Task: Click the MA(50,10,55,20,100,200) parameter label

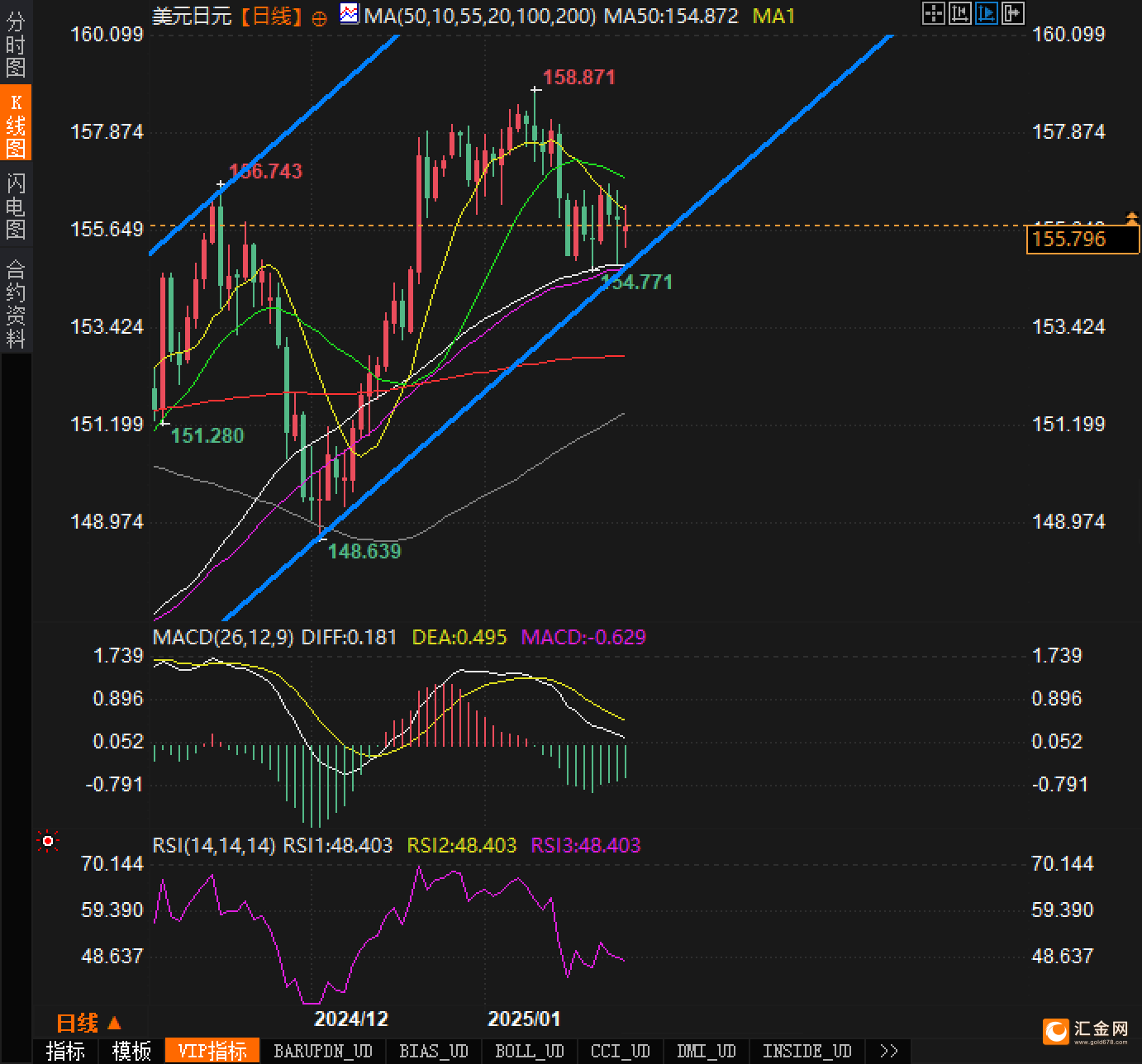Action: (480, 16)
